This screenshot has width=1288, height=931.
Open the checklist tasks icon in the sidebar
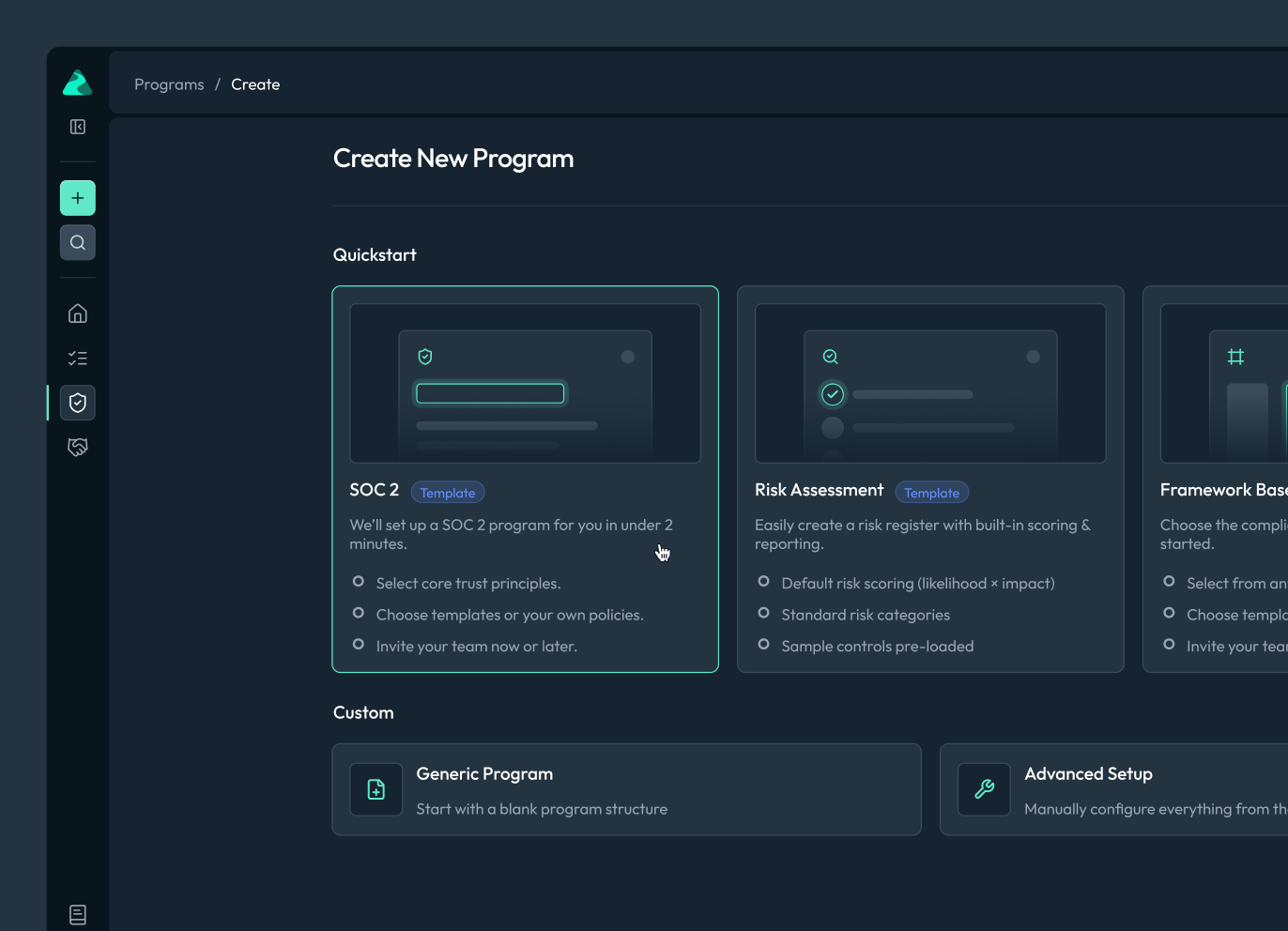click(x=78, y=359)
